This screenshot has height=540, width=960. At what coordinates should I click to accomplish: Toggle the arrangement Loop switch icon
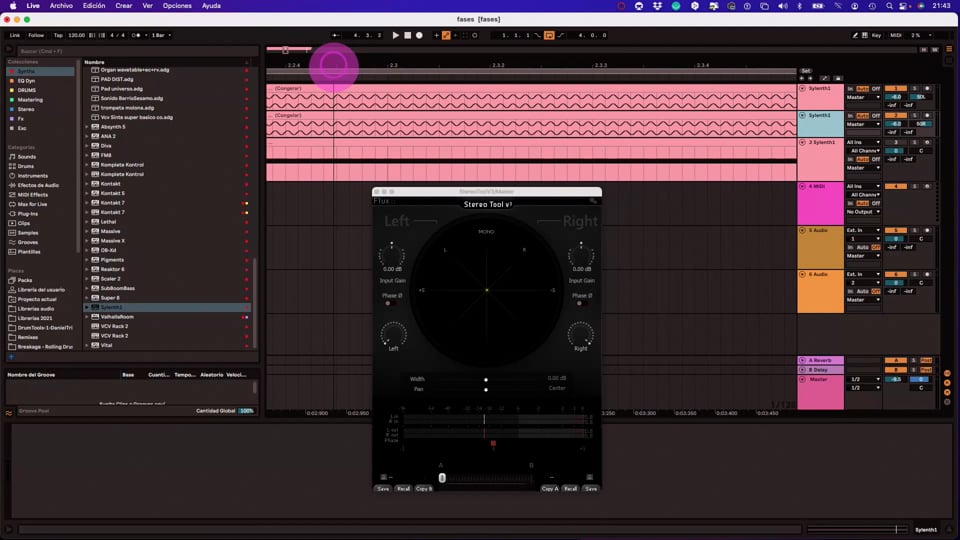(x=549, y=36)
